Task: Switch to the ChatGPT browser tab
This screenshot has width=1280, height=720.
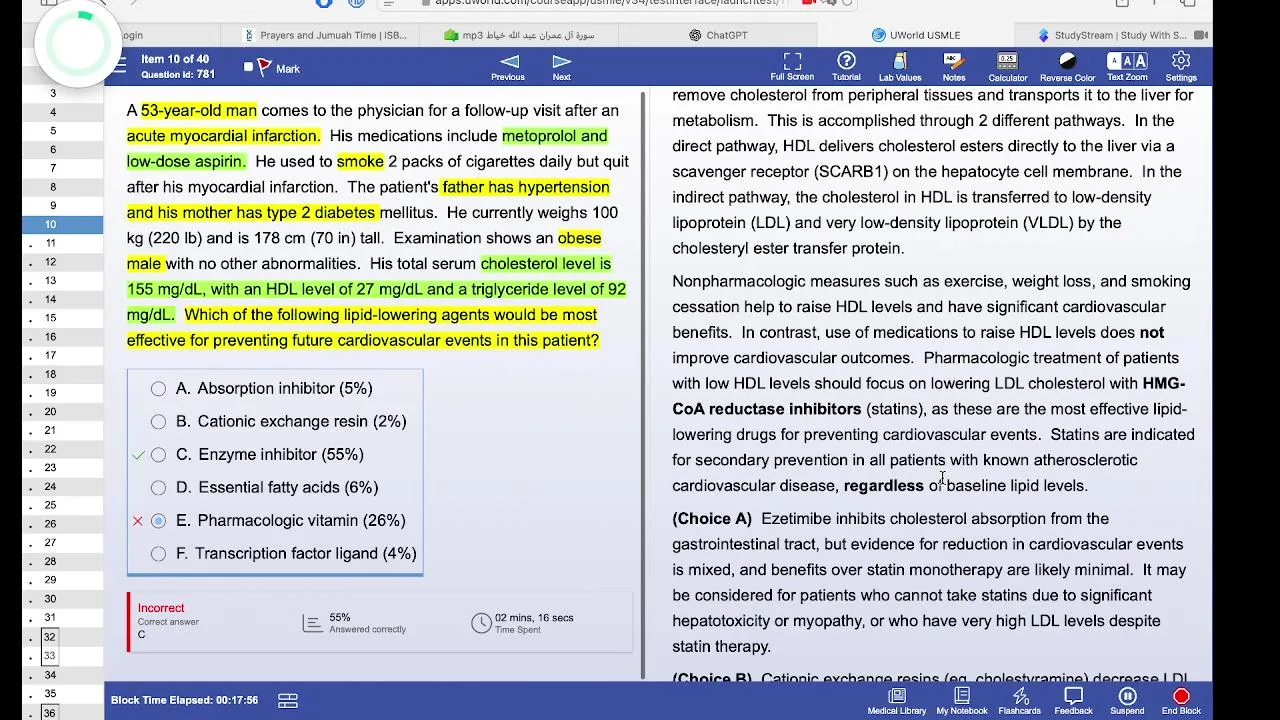Action: 718,35
